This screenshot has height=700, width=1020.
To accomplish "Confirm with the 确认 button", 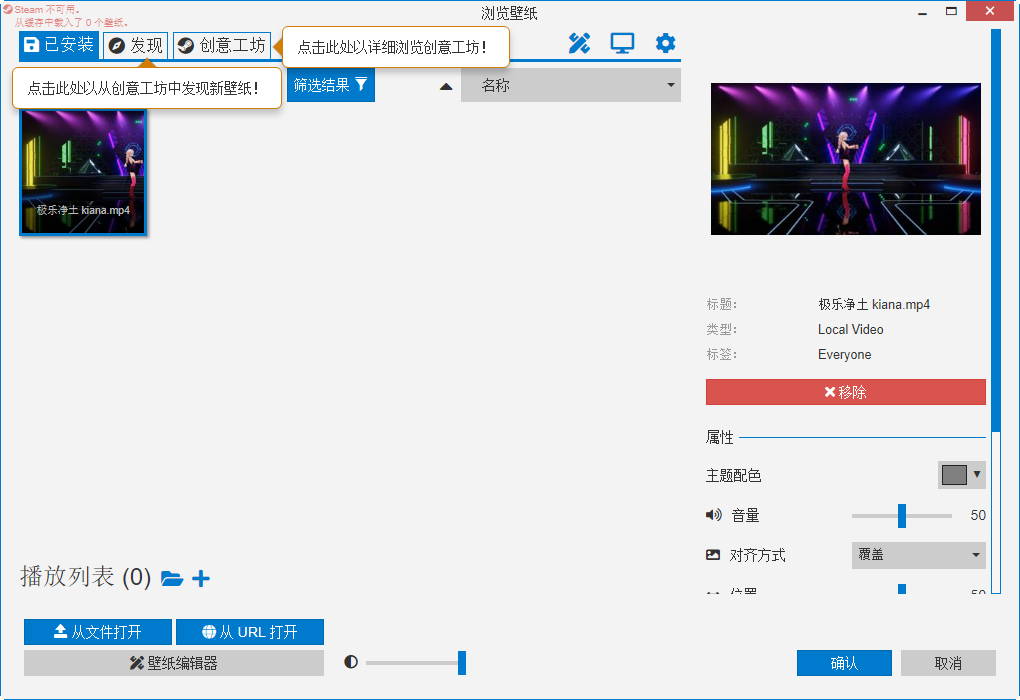I will [x=844, y=663].
